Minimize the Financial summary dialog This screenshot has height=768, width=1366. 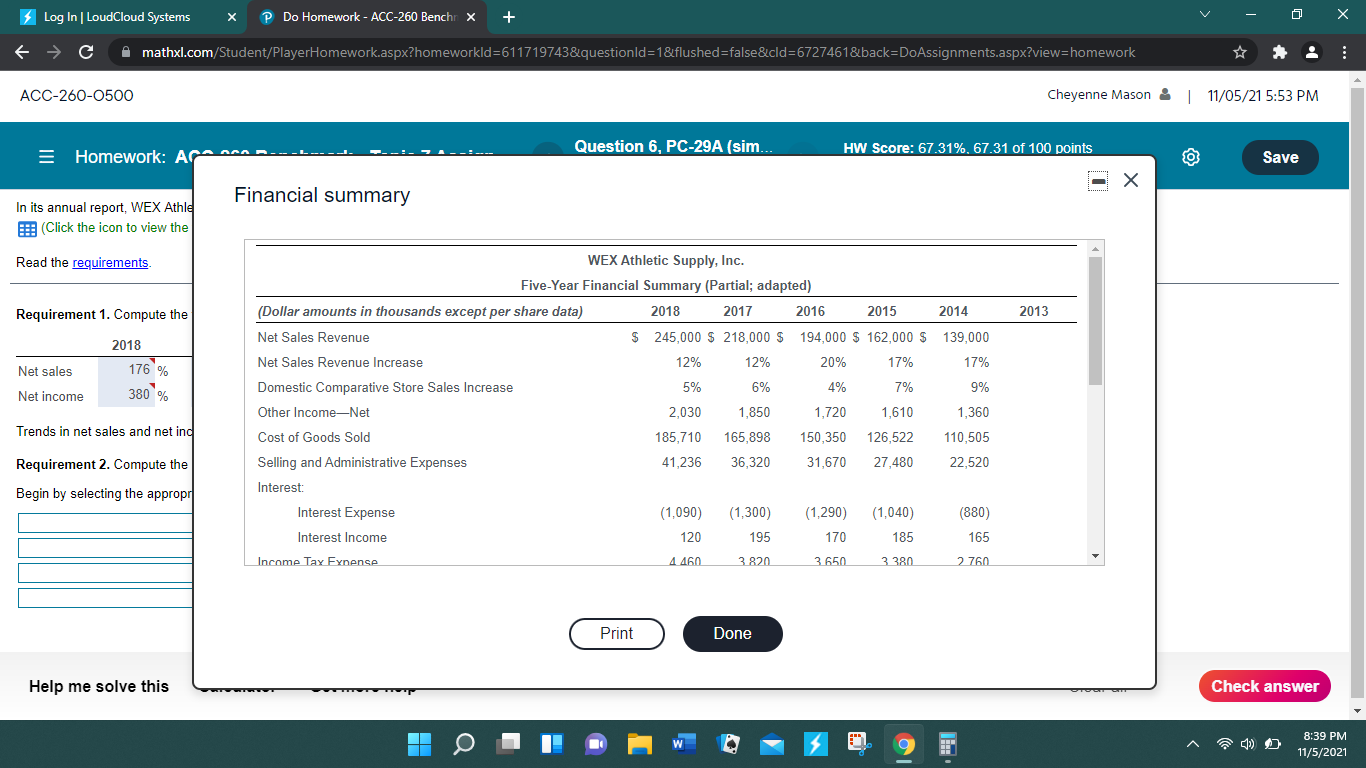pyautogui.click(x=1097, y=181)
